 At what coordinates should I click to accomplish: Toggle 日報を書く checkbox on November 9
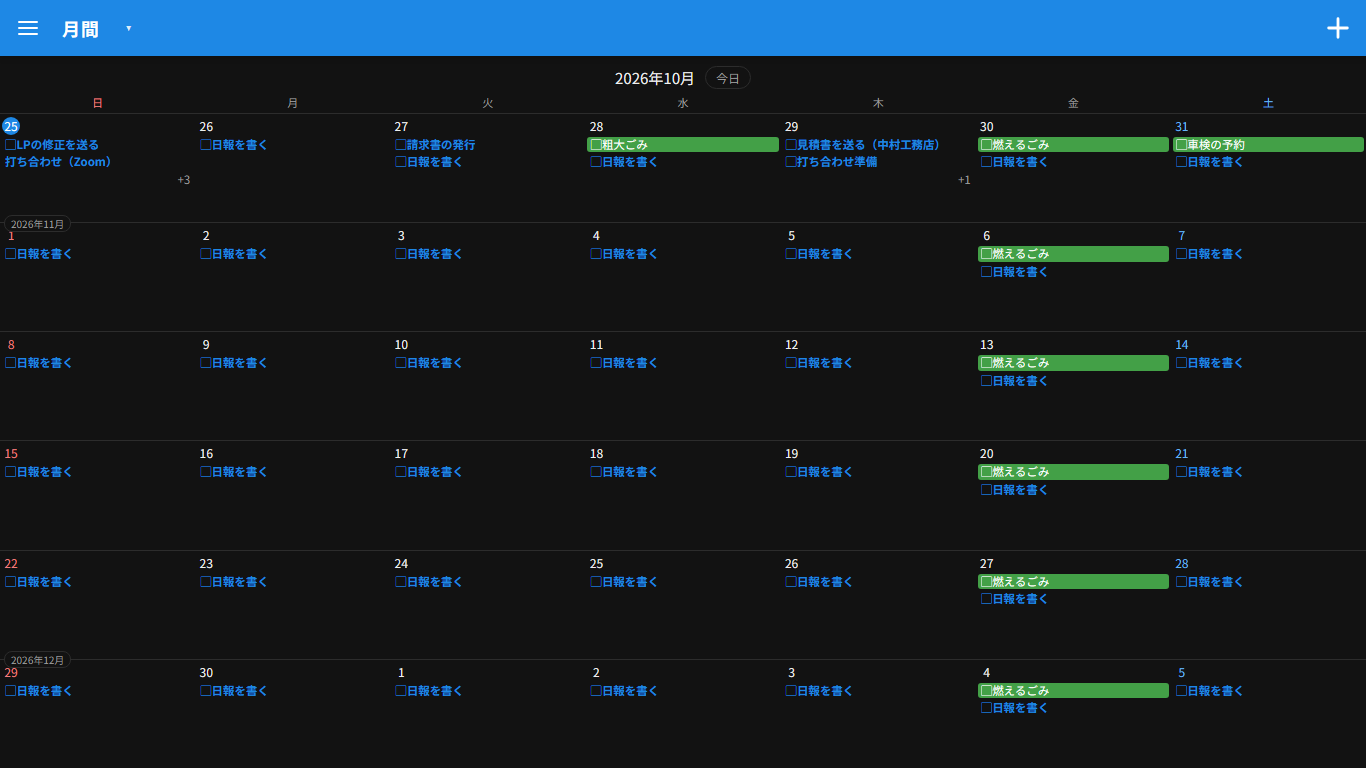(x=206, y=363)
